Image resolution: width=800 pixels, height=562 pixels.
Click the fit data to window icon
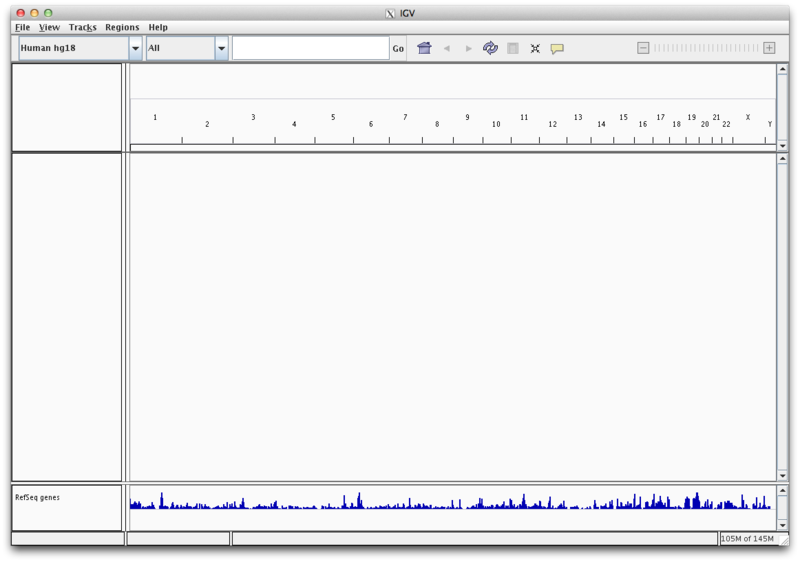[535, 48]
